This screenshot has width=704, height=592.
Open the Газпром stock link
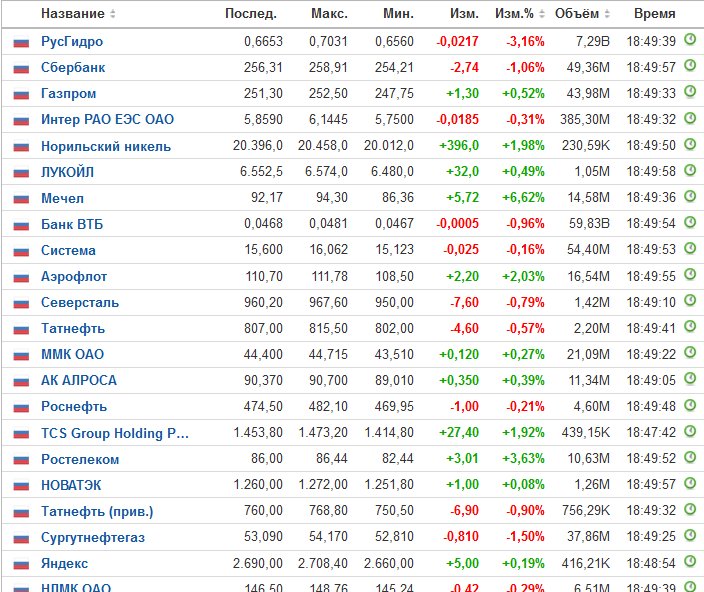68,94
